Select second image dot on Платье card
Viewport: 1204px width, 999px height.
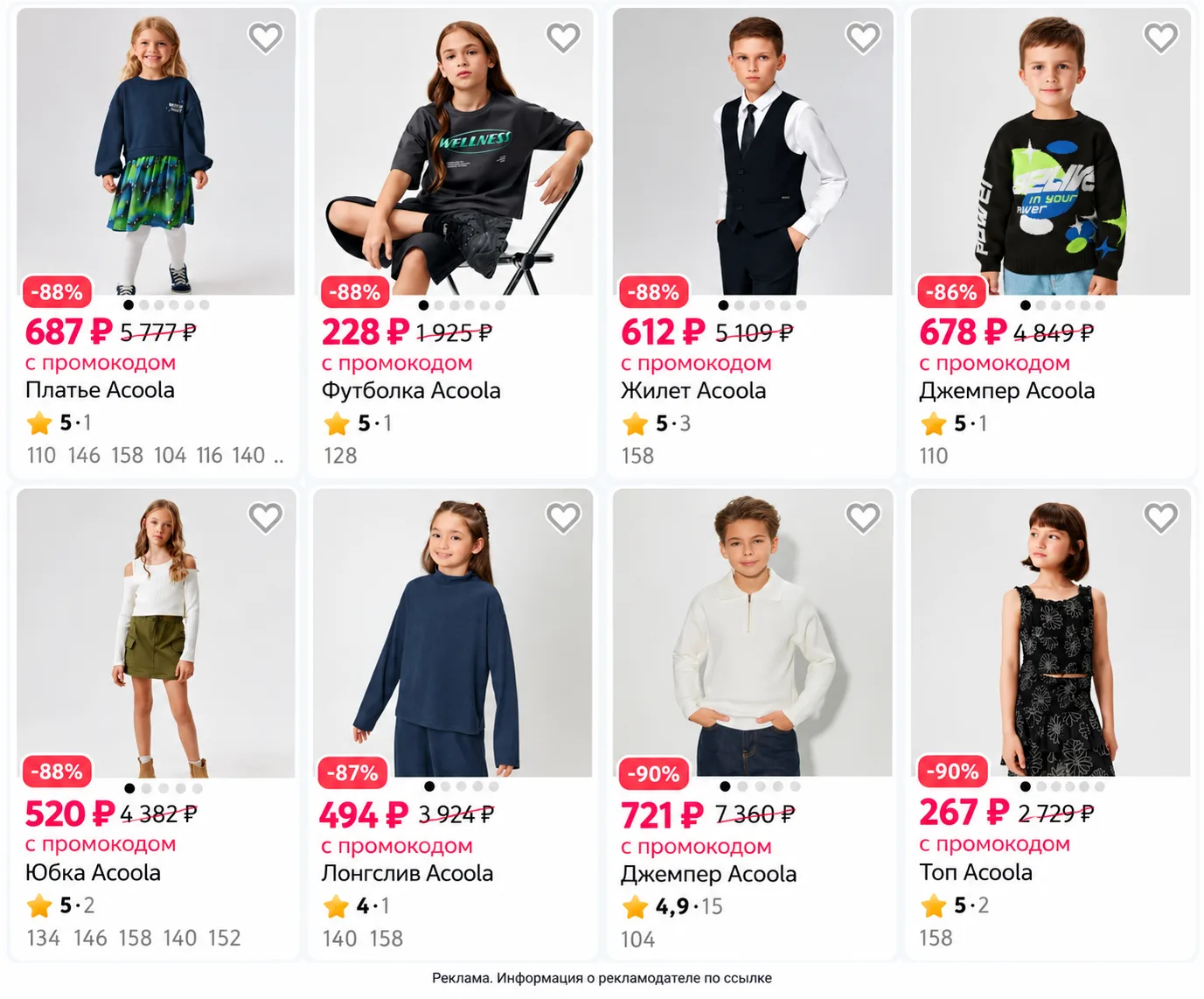(144, 305)
